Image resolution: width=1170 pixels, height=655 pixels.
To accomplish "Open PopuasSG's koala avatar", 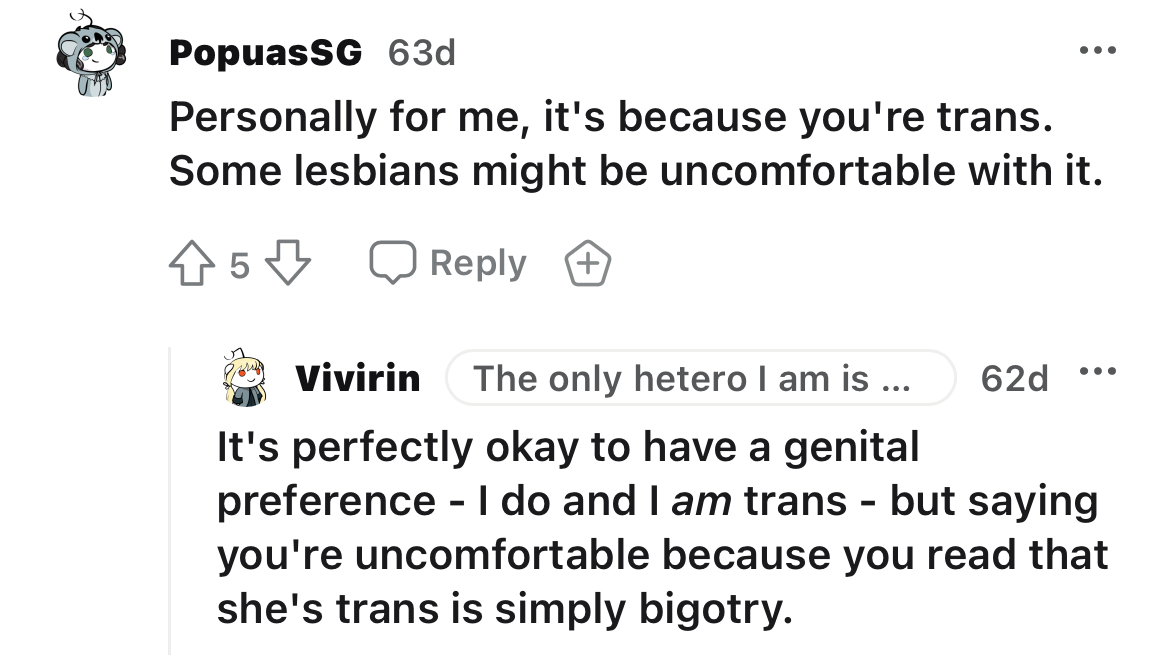I will [91, 54].
